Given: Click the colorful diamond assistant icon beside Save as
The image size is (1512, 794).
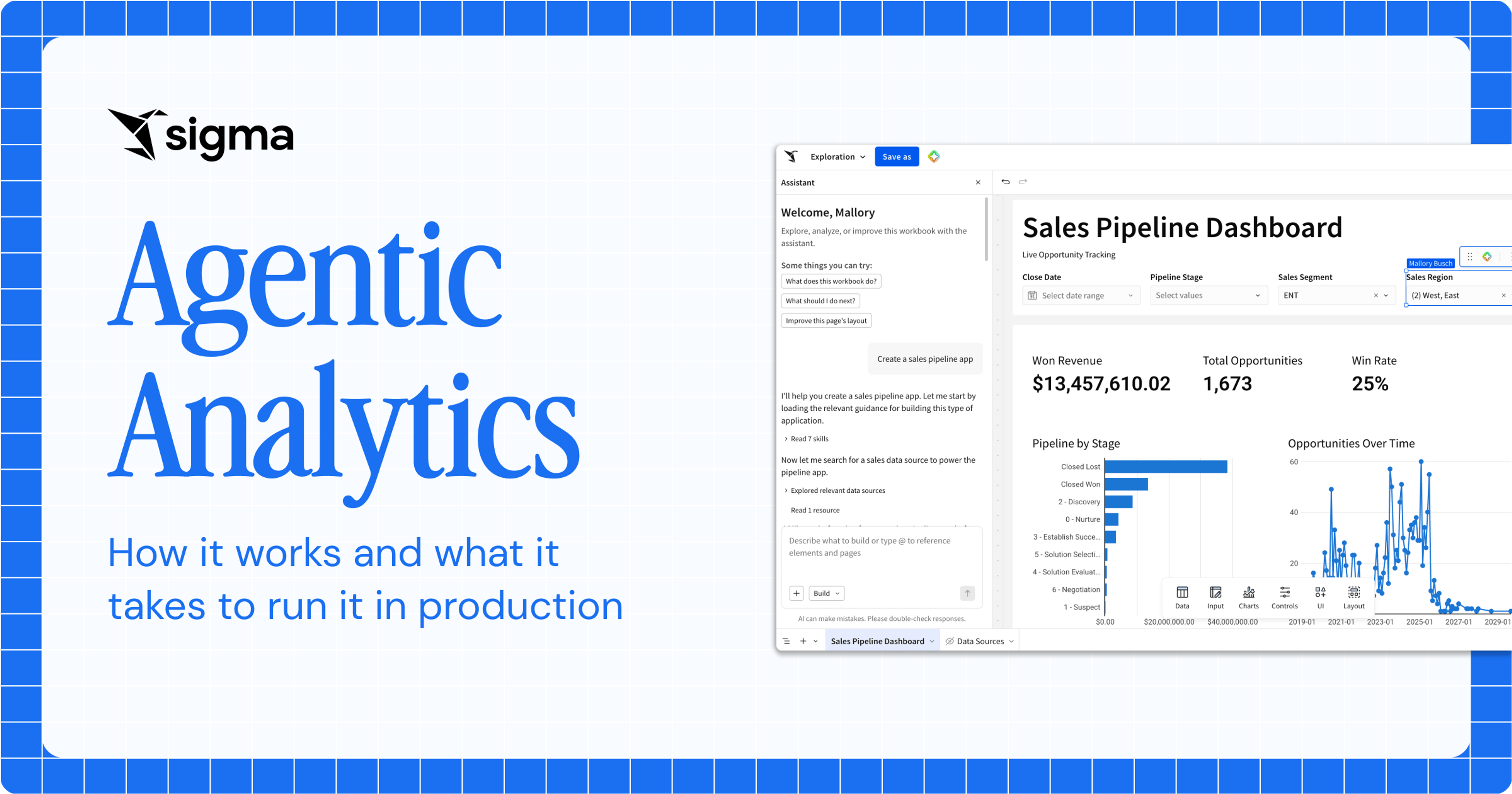Looking at the screenshot, I should (934, 156).
